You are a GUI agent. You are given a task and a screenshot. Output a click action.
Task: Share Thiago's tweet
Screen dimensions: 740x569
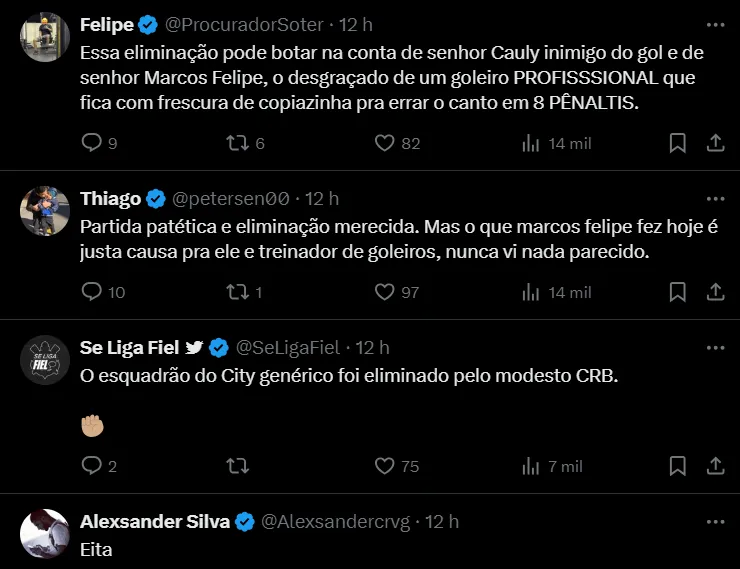pyautogui.click(x=715, y=292)
